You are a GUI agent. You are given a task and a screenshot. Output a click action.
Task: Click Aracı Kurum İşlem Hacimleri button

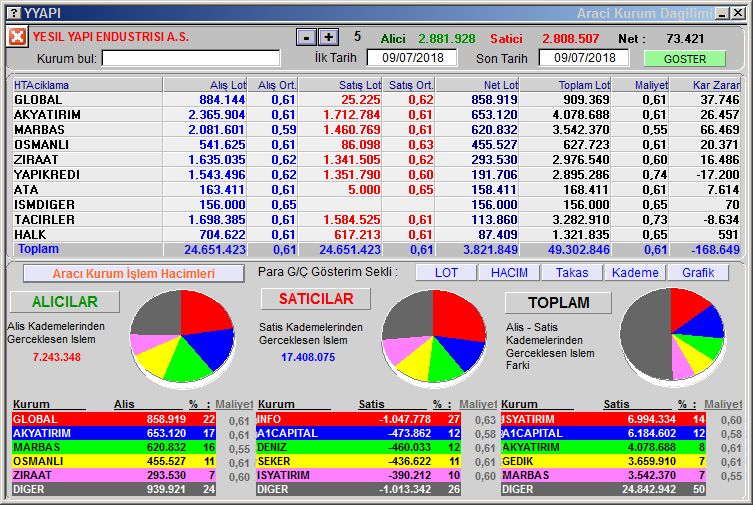134,274
